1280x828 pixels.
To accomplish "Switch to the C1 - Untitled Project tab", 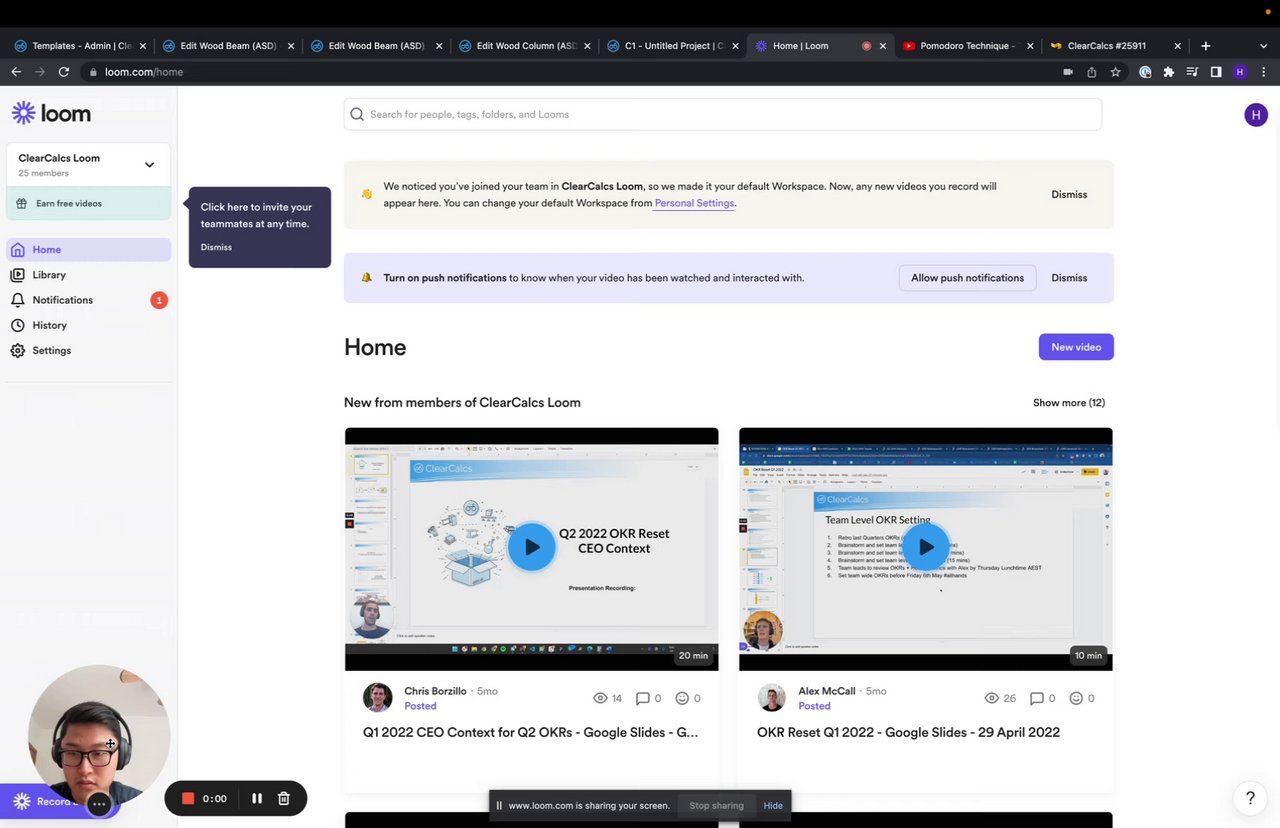I will (x=673, y=46).
